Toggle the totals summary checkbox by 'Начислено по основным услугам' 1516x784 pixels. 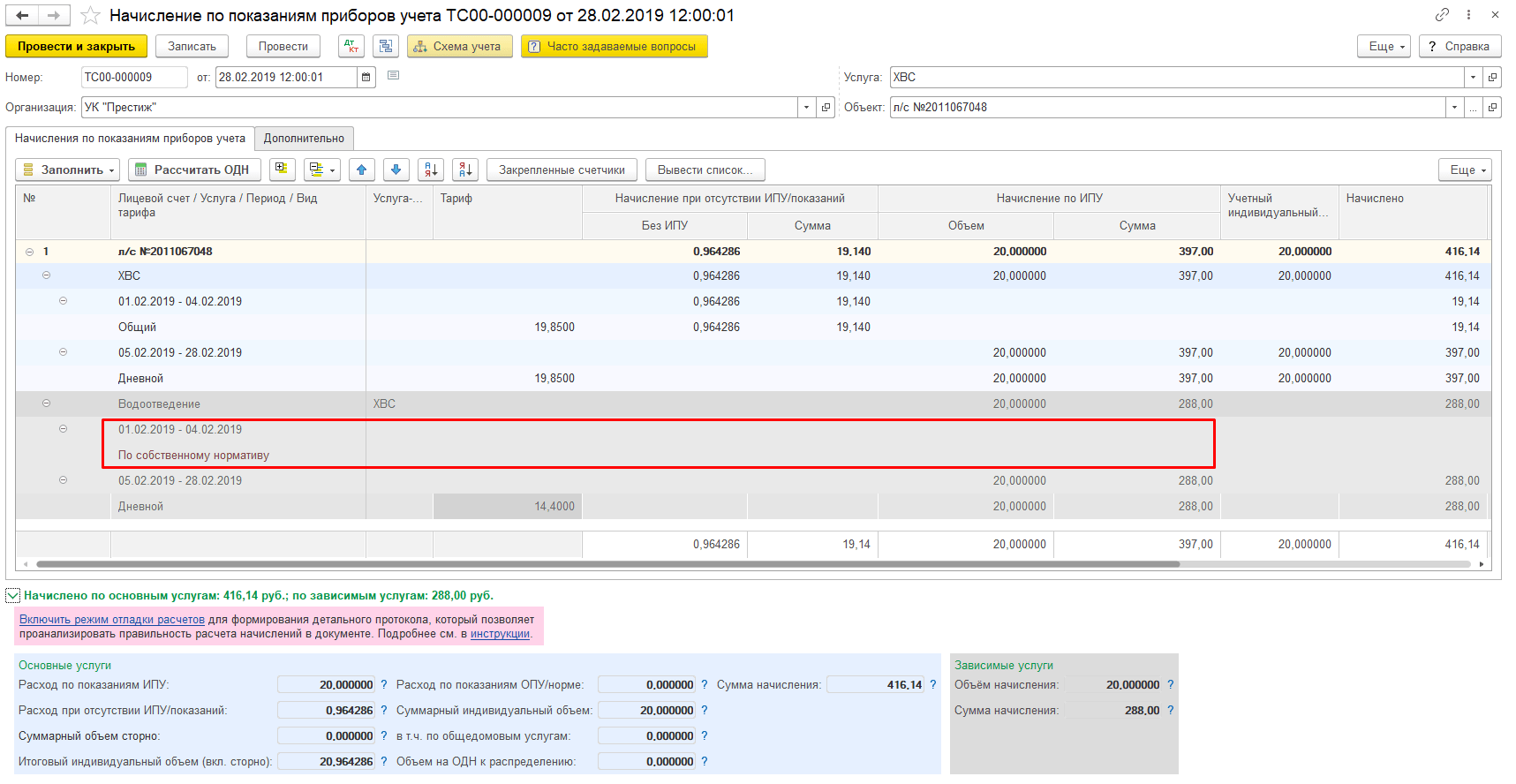click(12, 596)
